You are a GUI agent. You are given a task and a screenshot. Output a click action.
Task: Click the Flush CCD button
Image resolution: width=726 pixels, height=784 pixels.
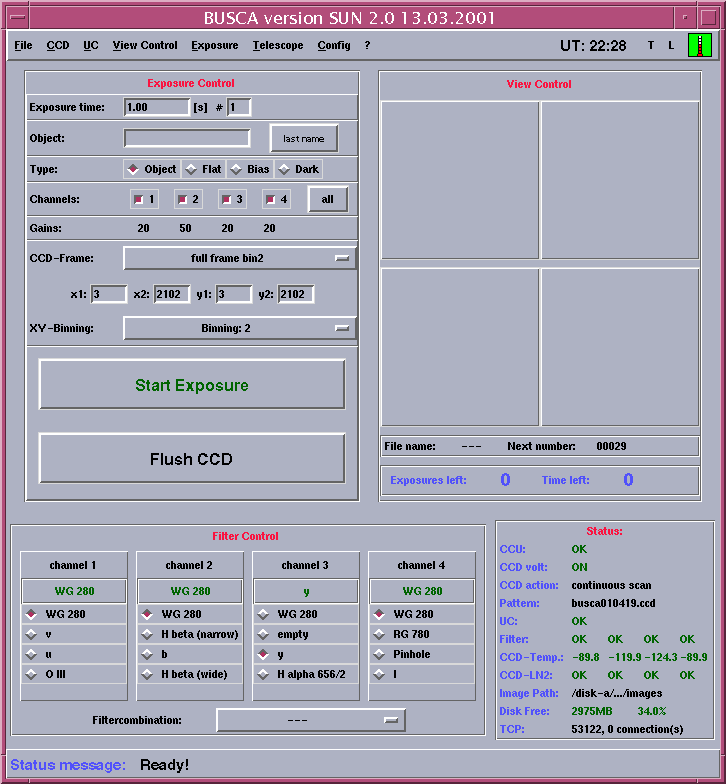[191, 459]
